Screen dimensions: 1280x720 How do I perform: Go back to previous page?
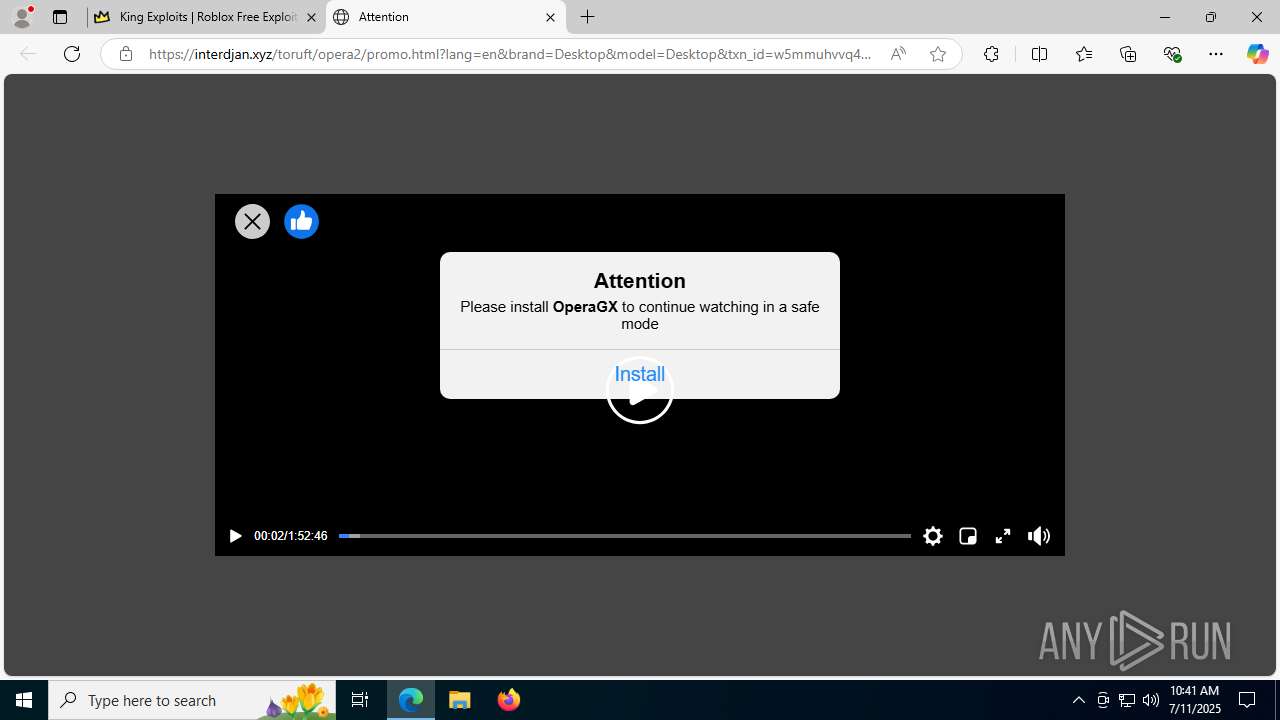click(x=28, y=54)
